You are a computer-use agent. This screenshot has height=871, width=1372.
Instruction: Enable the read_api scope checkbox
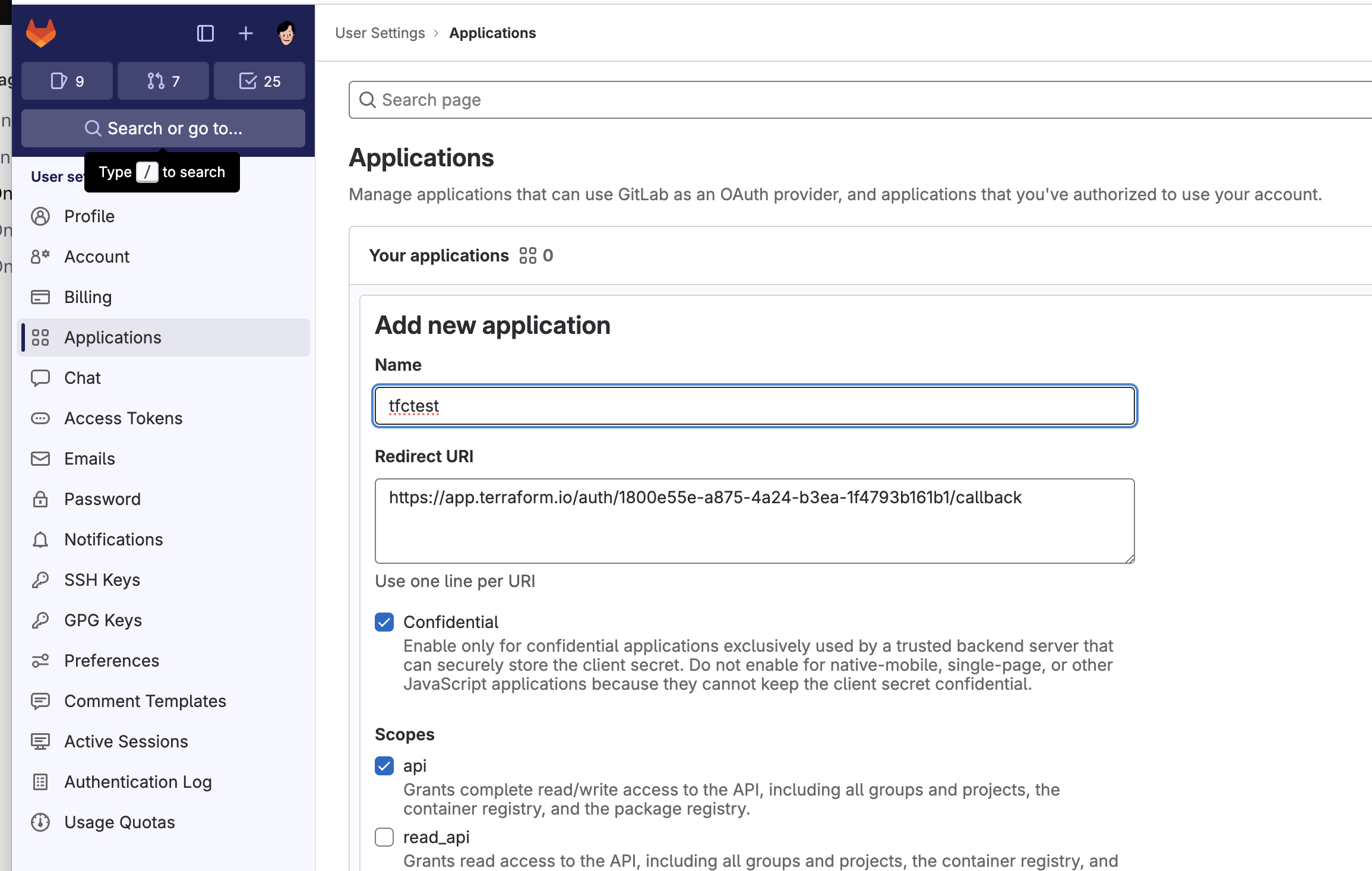(384, 837)
